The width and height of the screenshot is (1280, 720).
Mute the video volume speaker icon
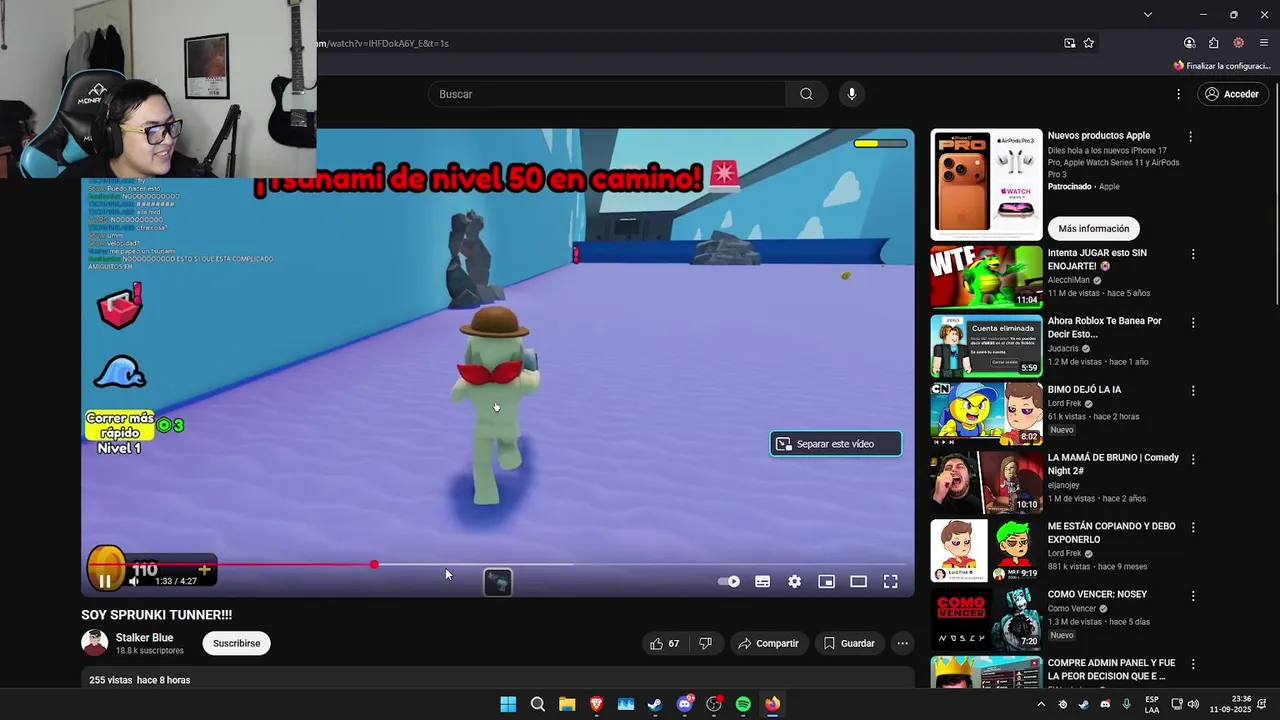[134, 581]
